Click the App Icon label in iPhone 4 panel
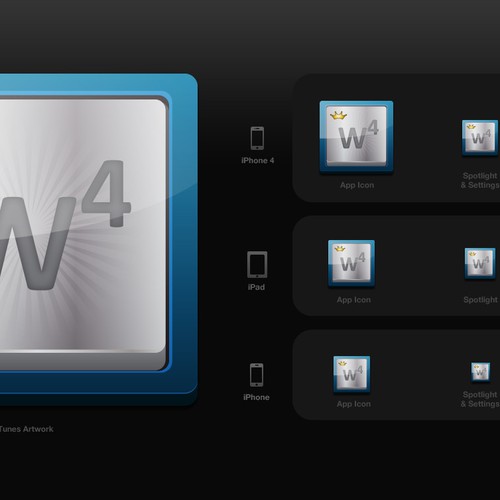 357,185
